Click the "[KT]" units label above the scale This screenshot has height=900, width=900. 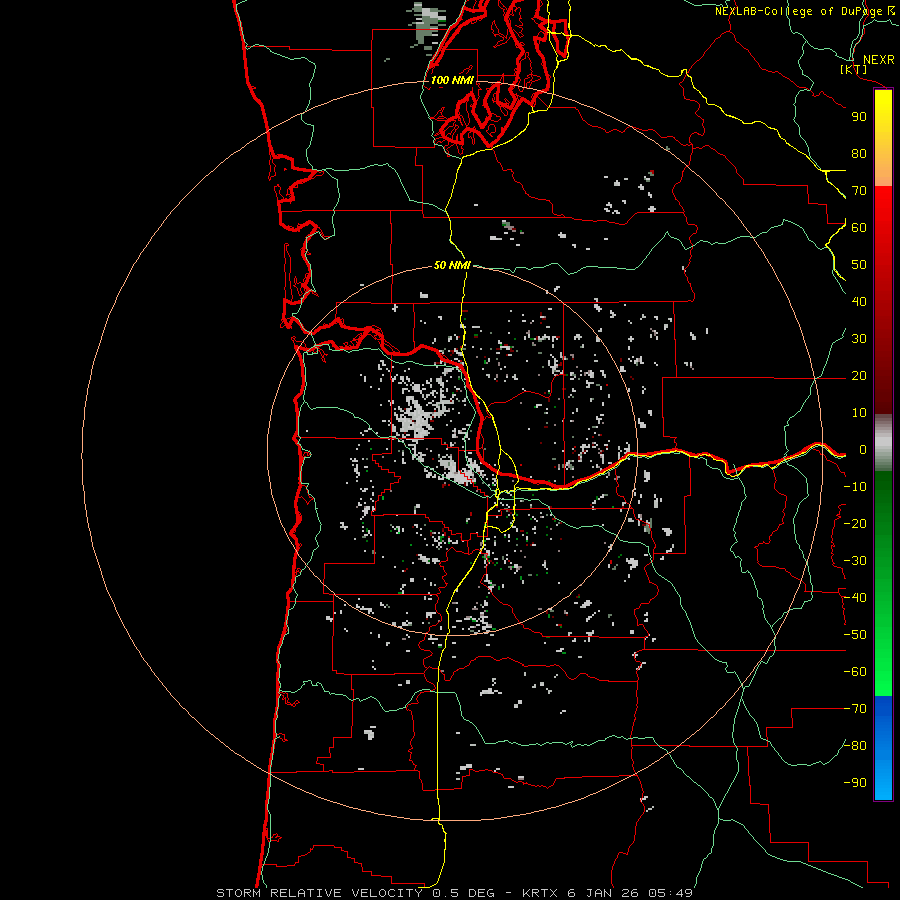click(853, 69)
